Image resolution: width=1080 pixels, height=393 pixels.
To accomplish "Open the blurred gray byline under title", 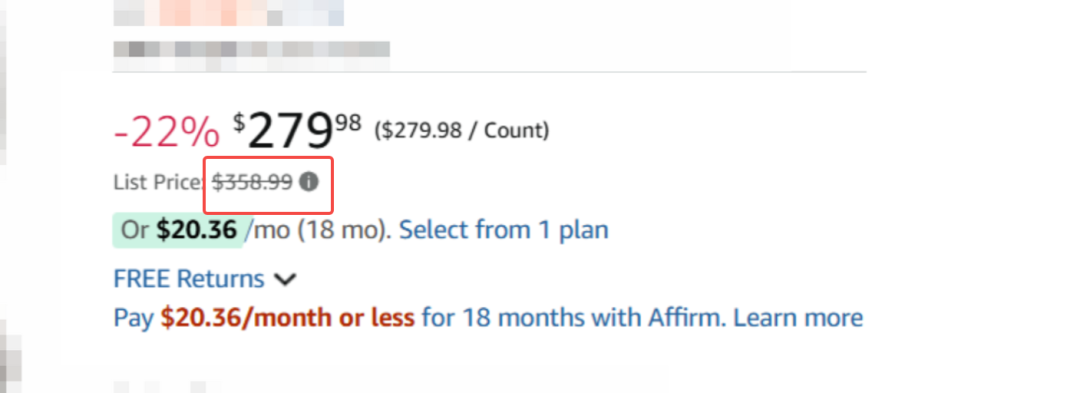I will coord(251,55).
